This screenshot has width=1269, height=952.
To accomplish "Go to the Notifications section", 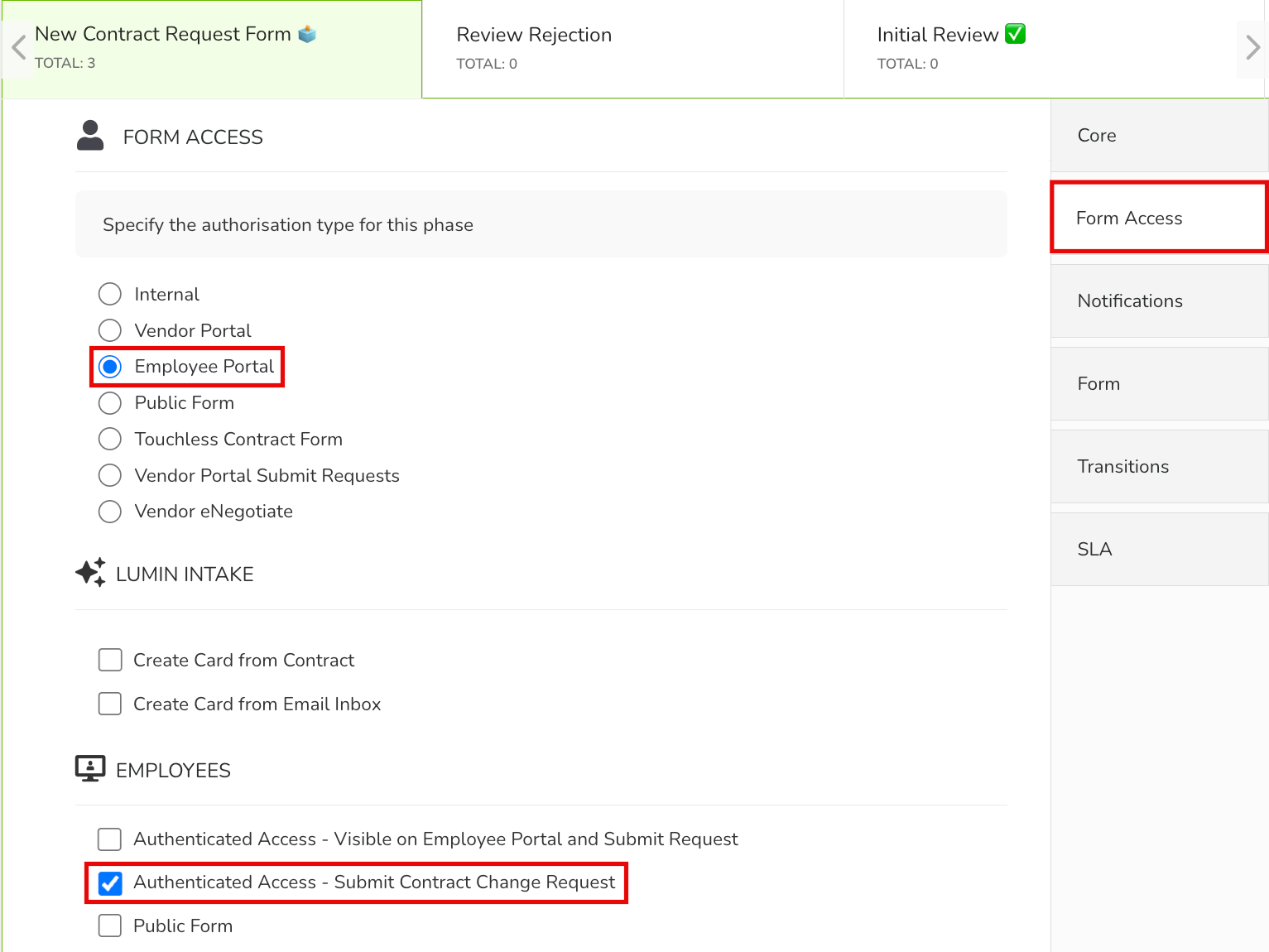I will (x=1159, y=301).
